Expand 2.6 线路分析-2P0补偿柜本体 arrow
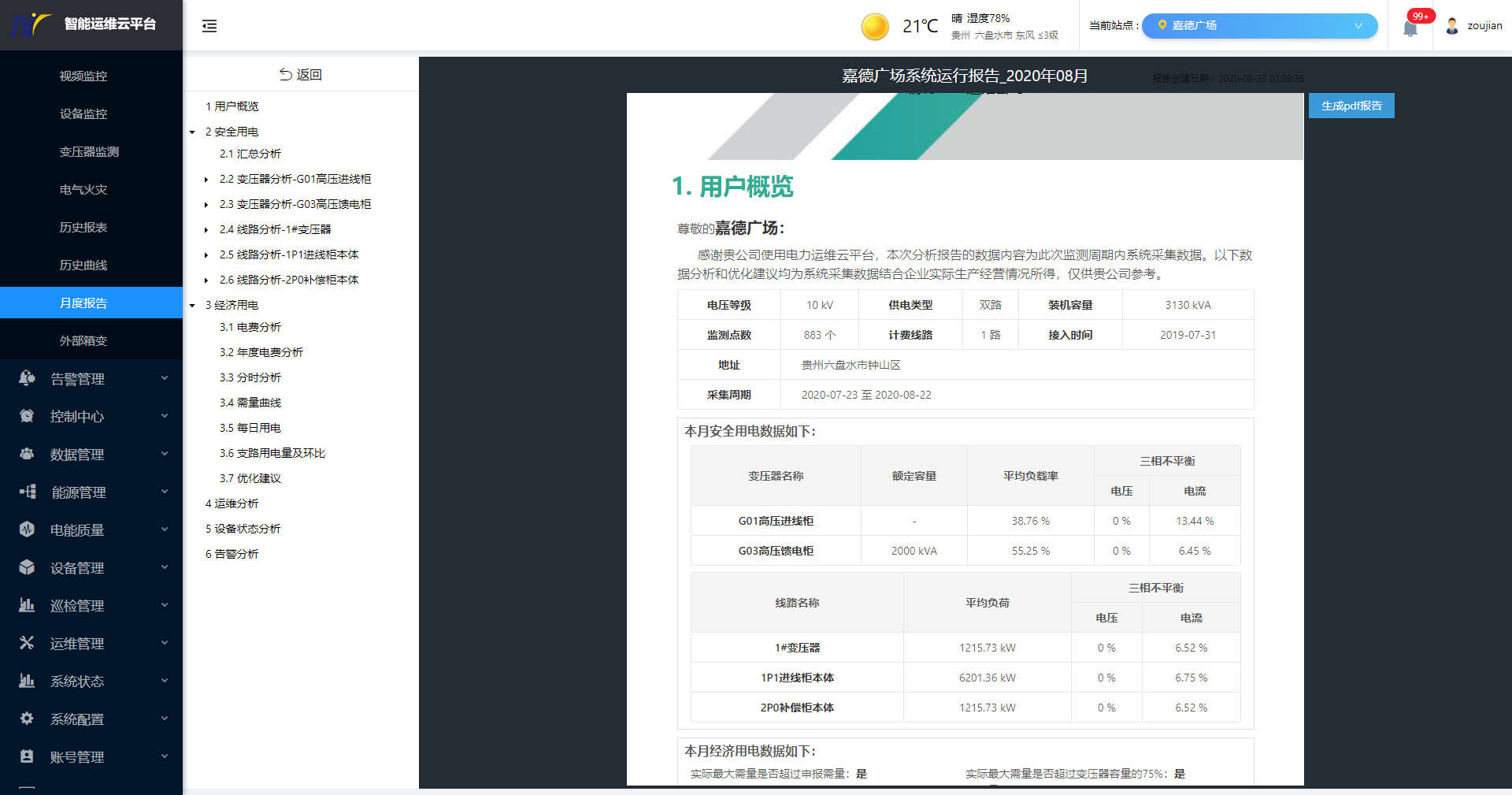This screenshot has width=1512, height=795. (x=206, y=280)
